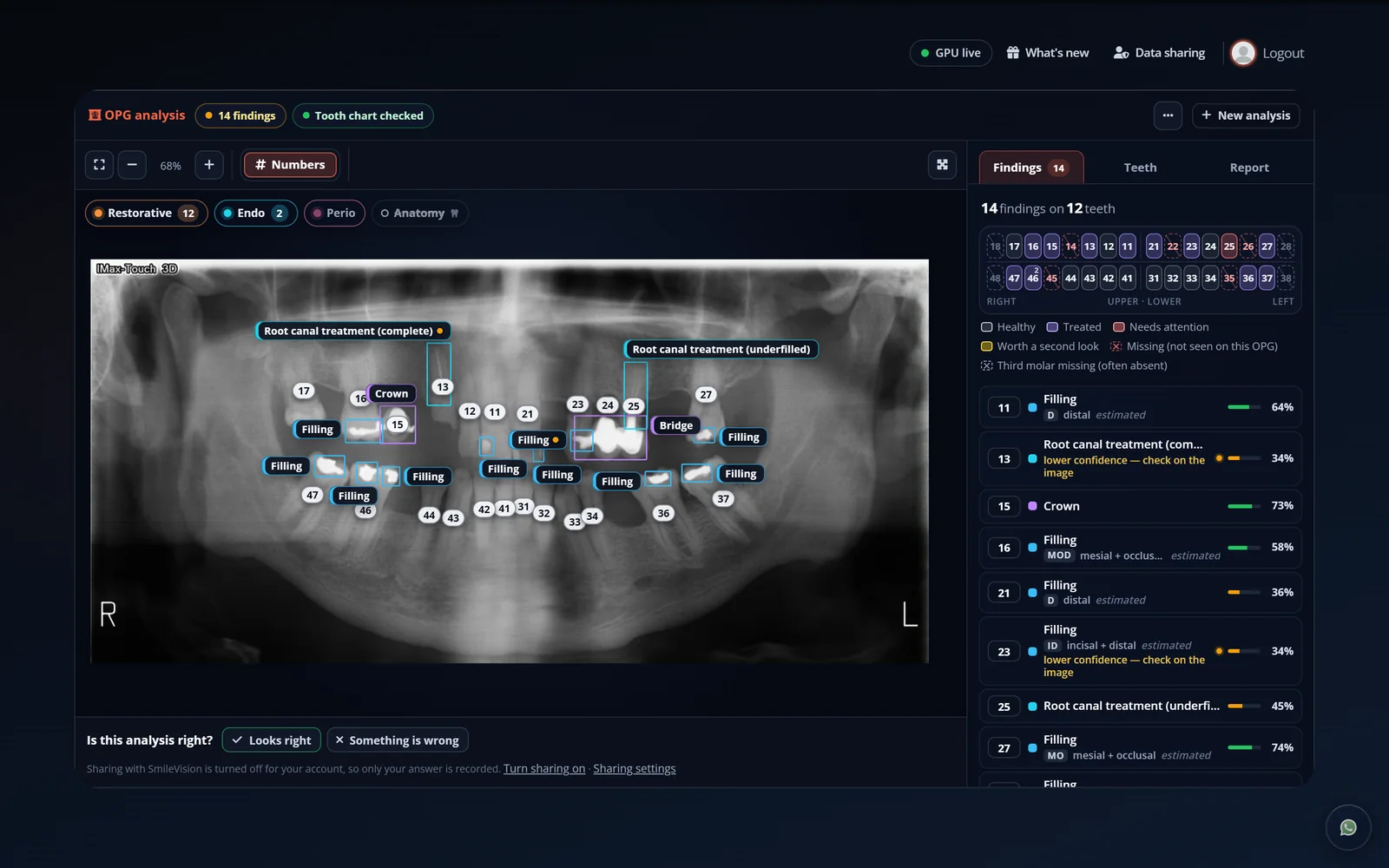
Task: Open the tooth 13 root canal finding row
Action: (x=1141, y=458)
